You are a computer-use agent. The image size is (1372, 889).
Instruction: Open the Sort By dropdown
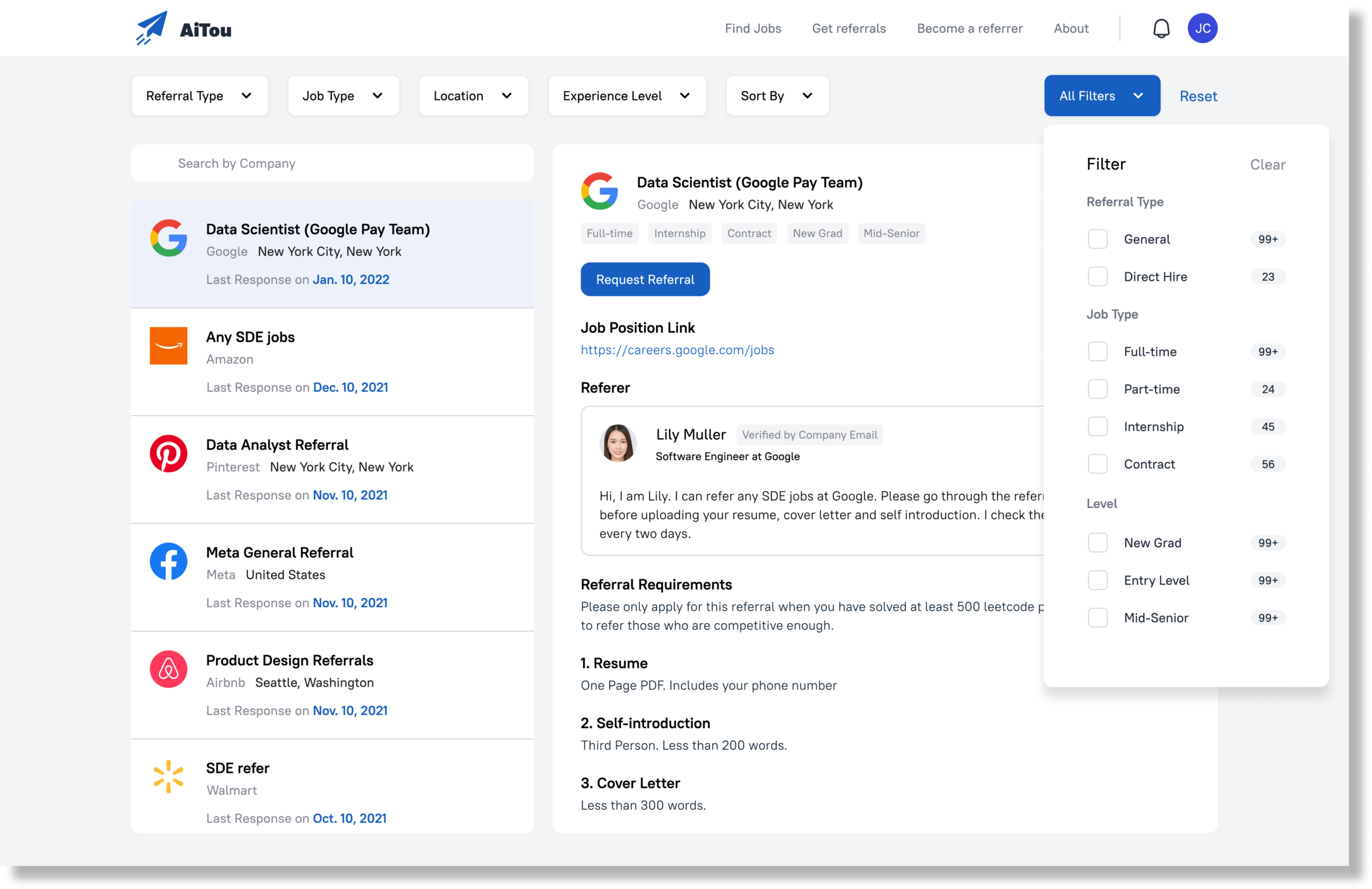click(x=777, y=96)
